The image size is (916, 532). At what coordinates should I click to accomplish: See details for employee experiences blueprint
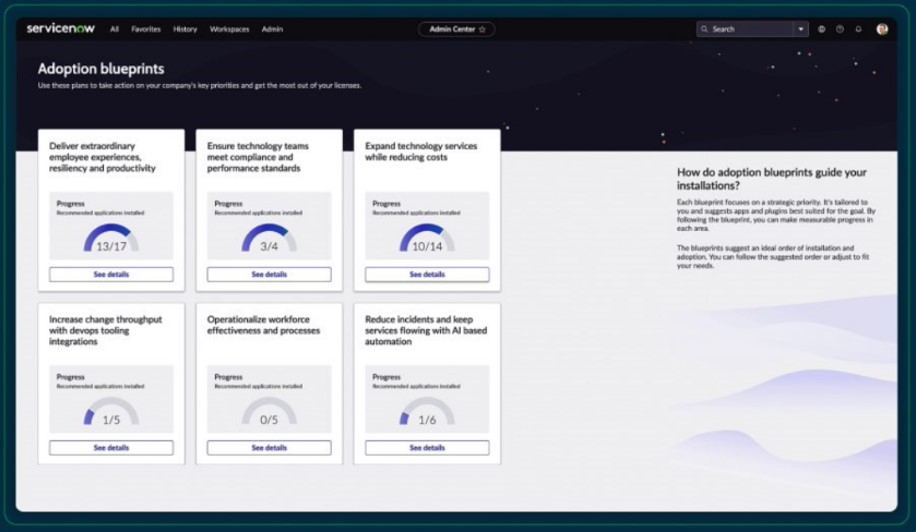point(111,274)
